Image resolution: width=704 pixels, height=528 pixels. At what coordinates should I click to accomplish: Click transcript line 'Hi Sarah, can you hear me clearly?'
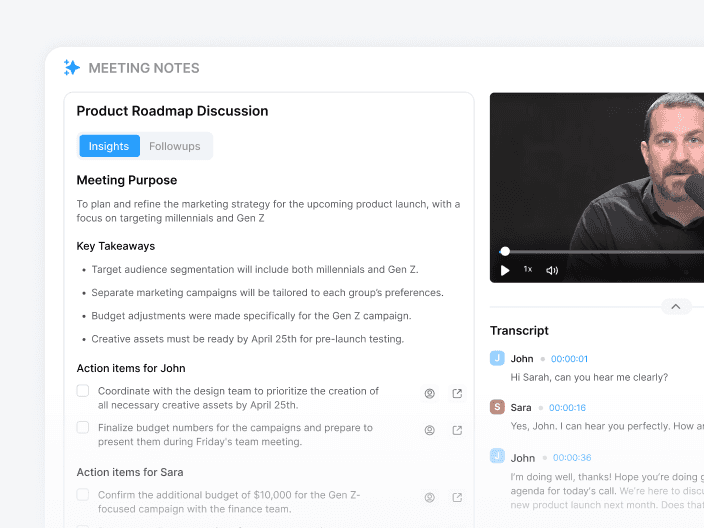pyautogui.click(x=589, y=377)
